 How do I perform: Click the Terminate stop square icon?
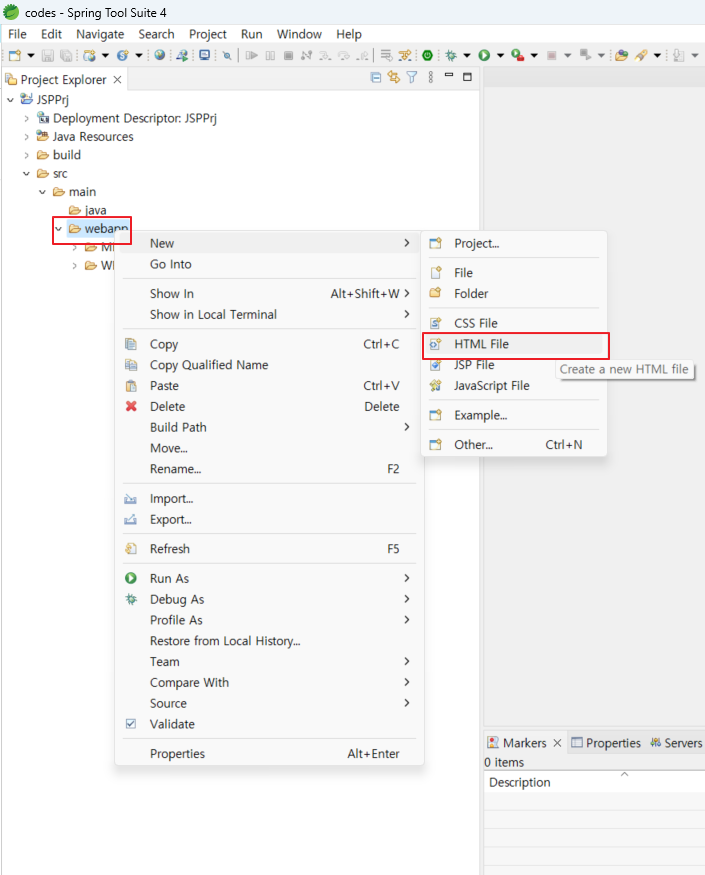(x=289, y=55)
